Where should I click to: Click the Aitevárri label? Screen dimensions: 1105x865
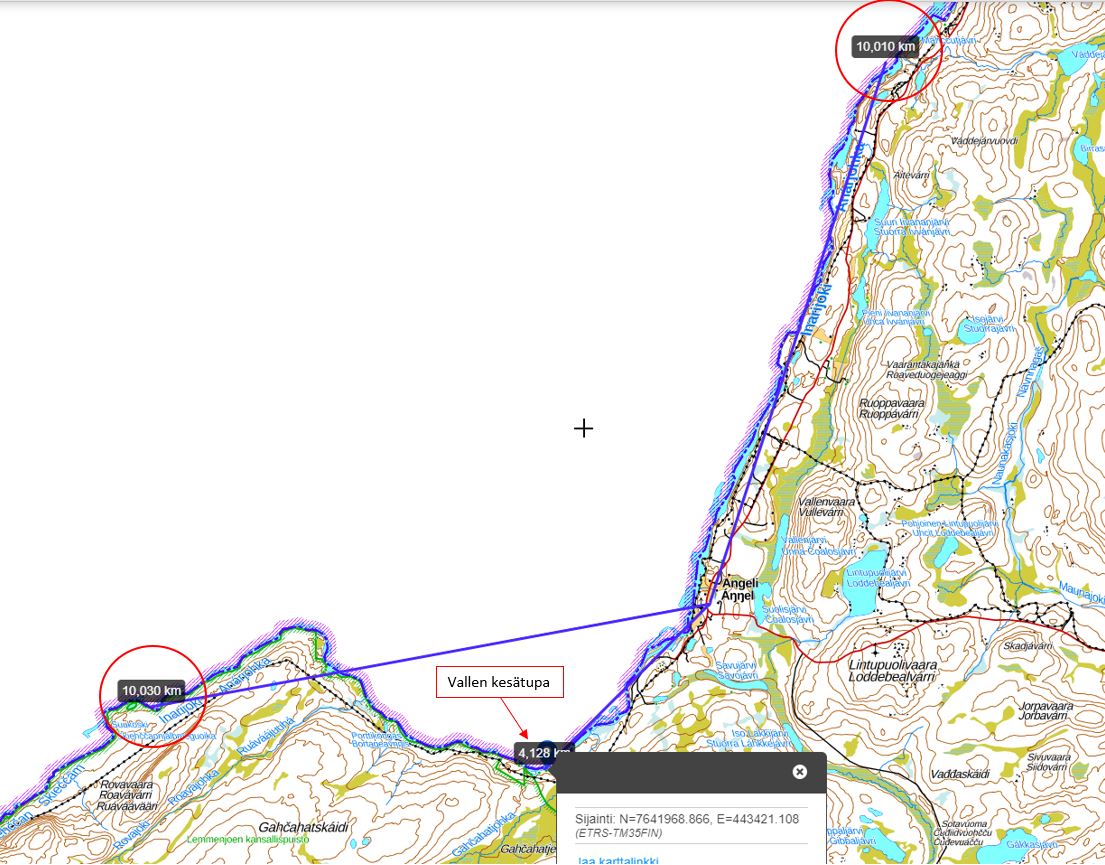pos(911,175)
